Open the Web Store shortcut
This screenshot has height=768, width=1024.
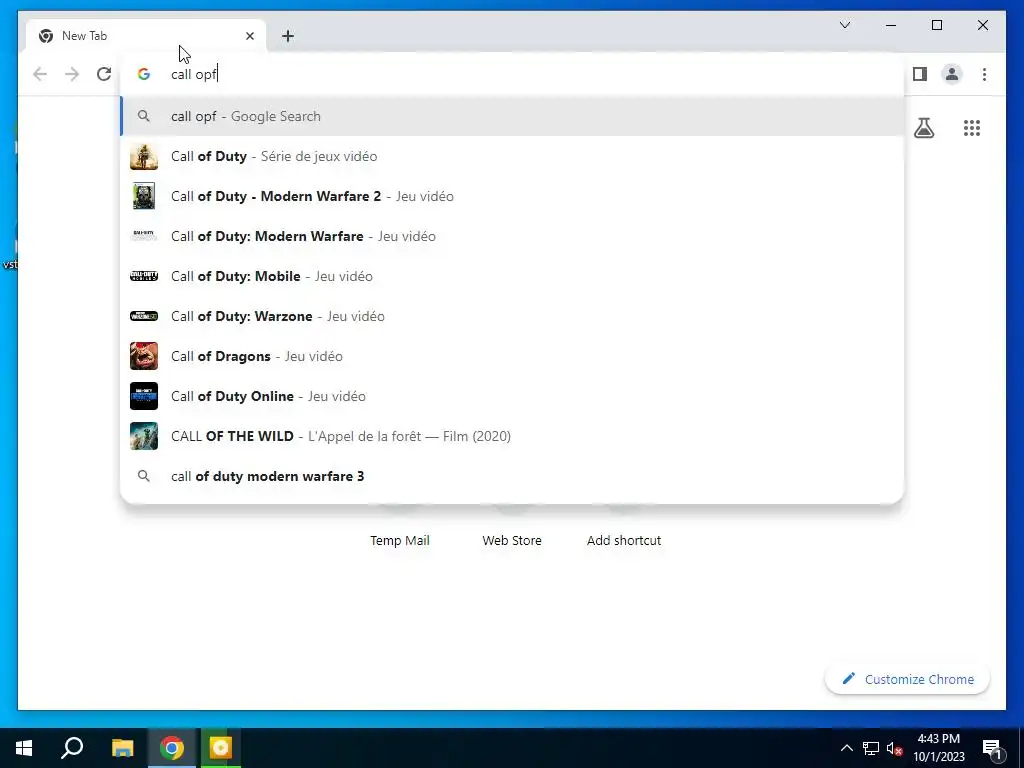(x=512, y=540)
